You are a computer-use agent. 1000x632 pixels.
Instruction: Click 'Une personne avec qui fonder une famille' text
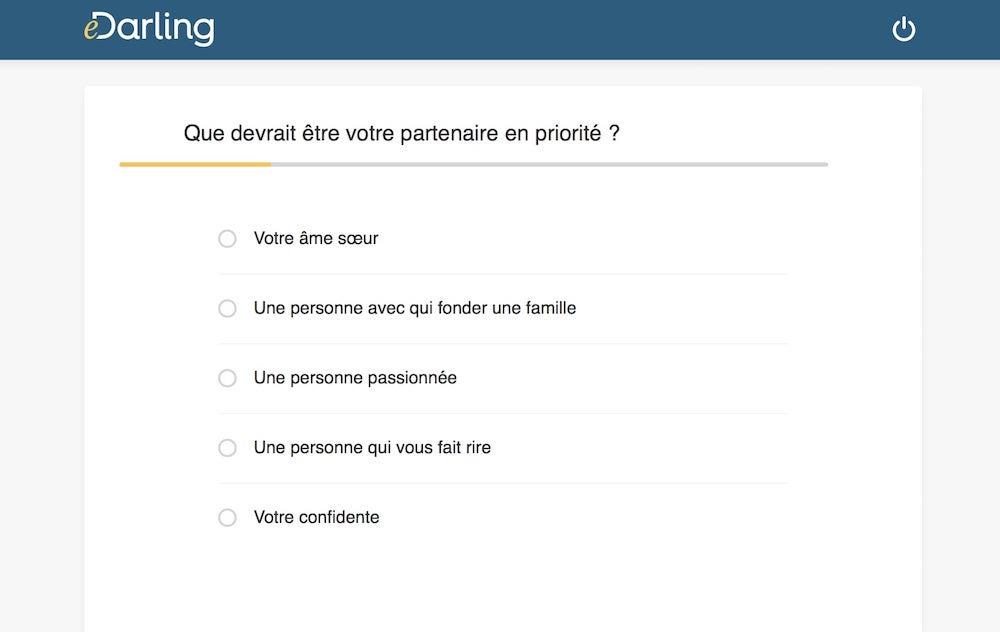click(415, 308)
